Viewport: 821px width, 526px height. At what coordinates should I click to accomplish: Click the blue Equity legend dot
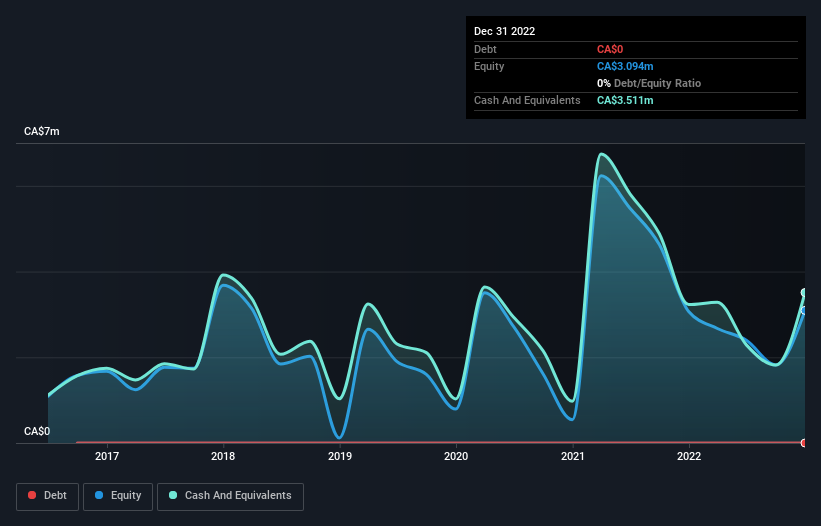[99, 495]
